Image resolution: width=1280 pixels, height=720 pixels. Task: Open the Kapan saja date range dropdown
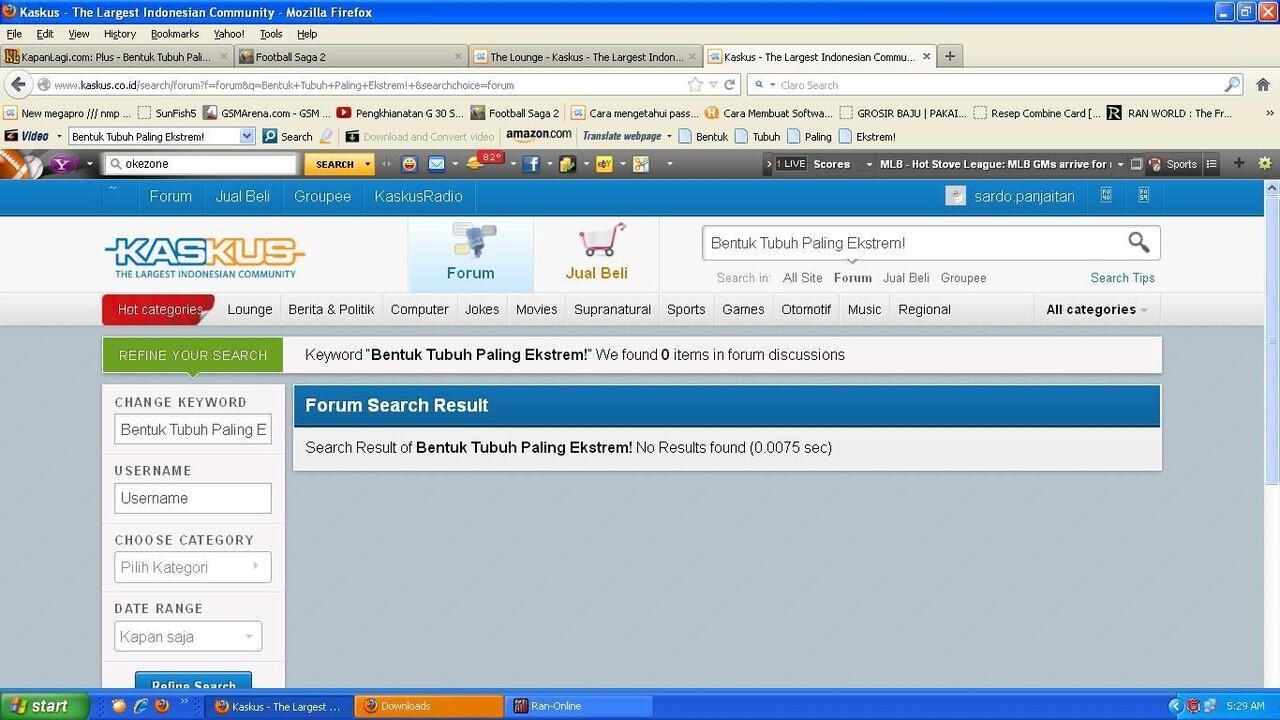pos(188,636)
